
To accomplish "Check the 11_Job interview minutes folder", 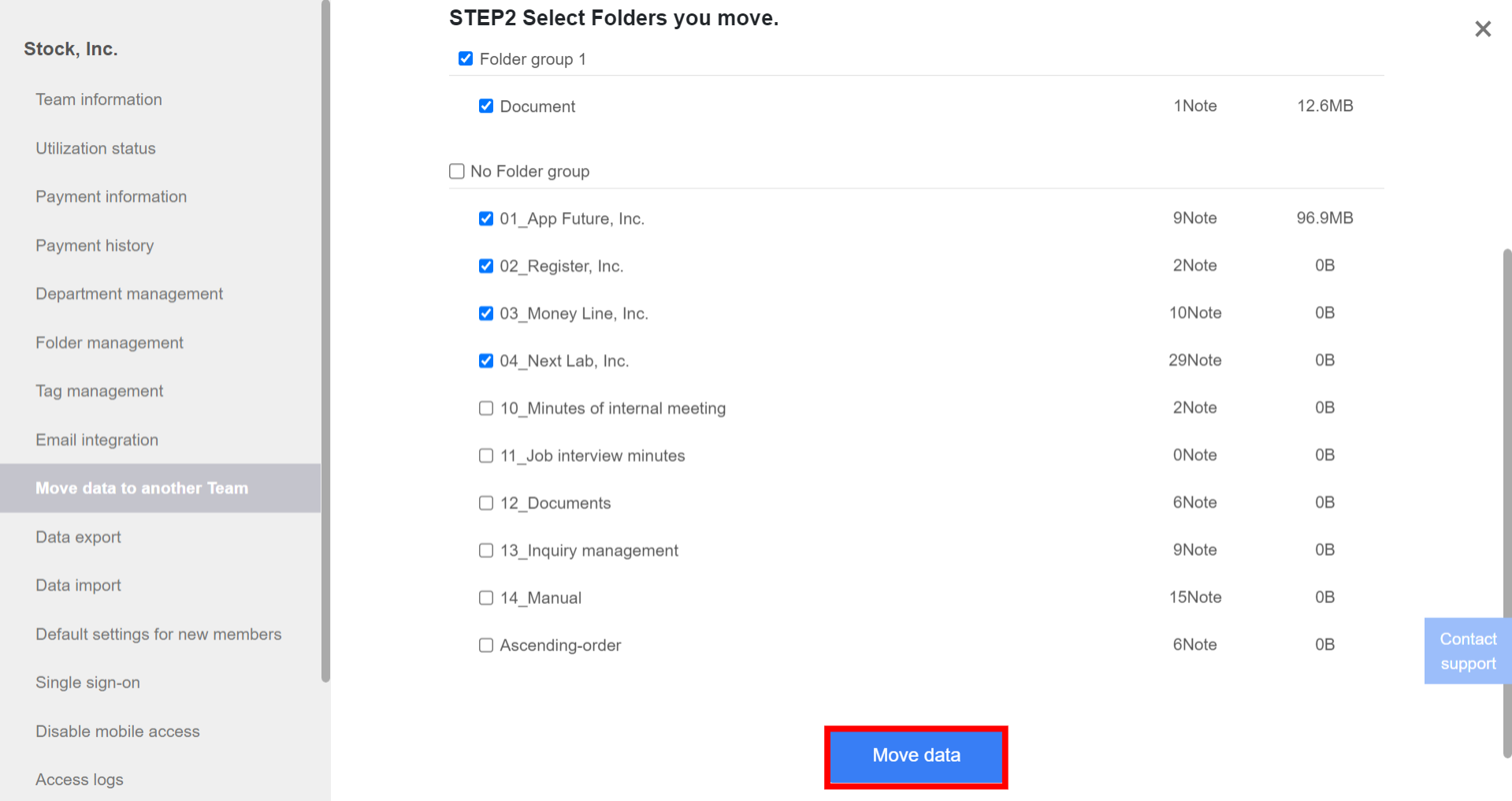I will (x=485, y=455).
